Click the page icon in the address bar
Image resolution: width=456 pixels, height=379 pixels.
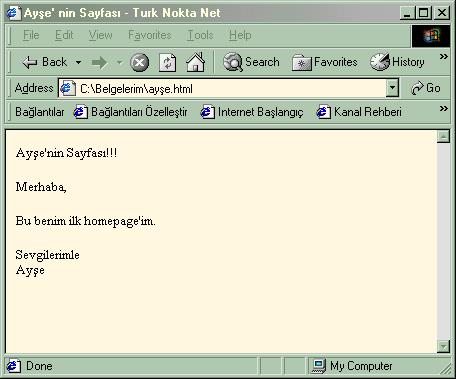(68, 88)
